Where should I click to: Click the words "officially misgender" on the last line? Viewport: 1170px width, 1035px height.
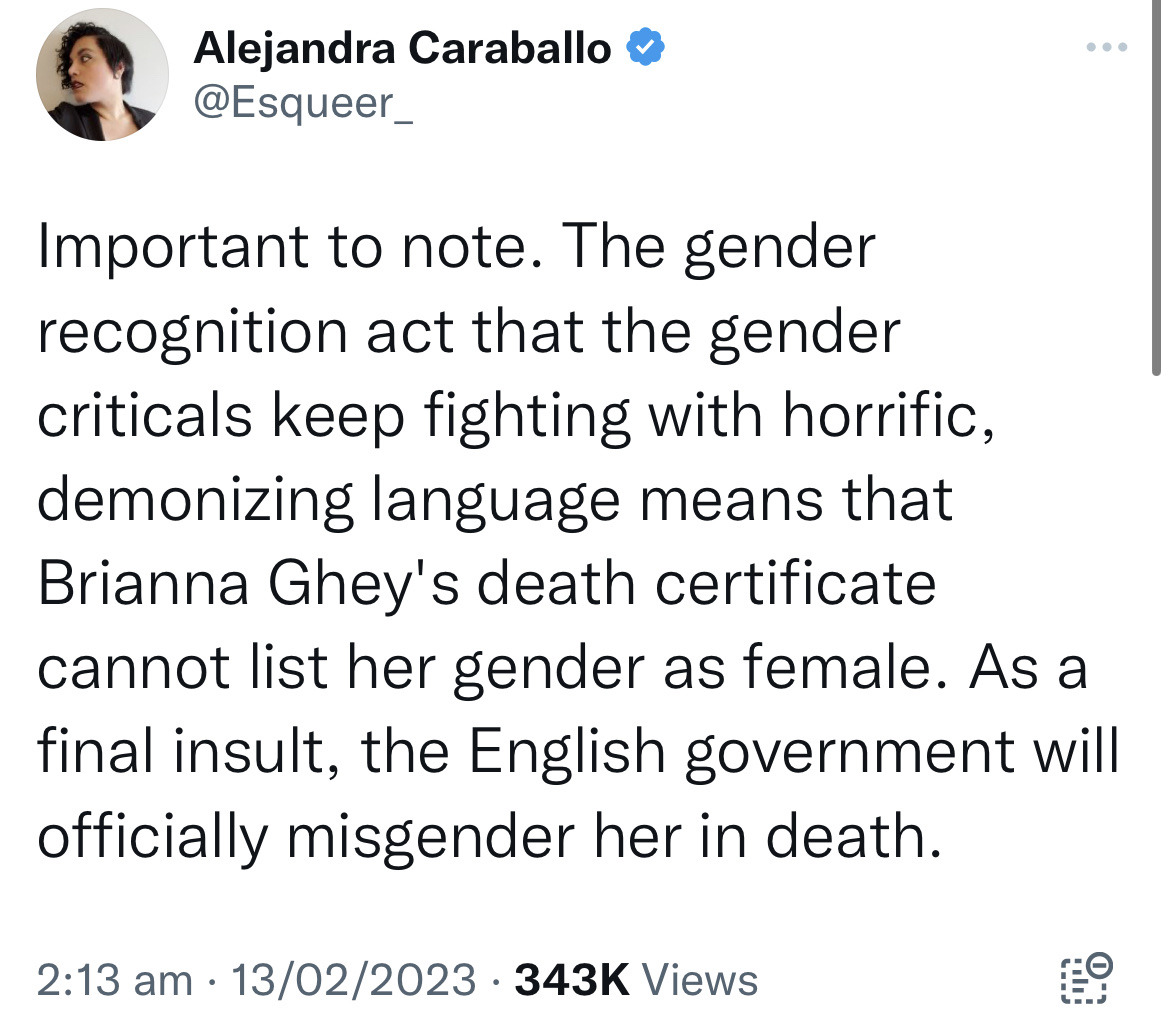[306, 837]
